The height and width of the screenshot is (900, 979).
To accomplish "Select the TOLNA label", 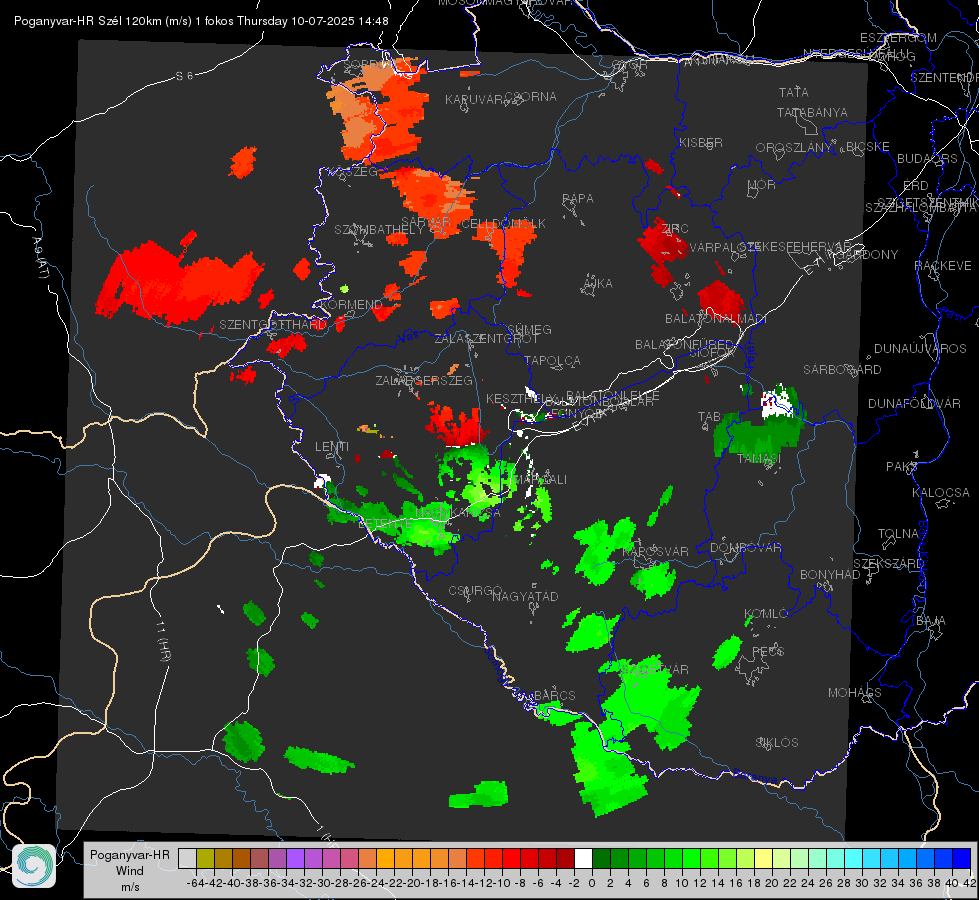I will pyautogui.click(x=898, y=533).
